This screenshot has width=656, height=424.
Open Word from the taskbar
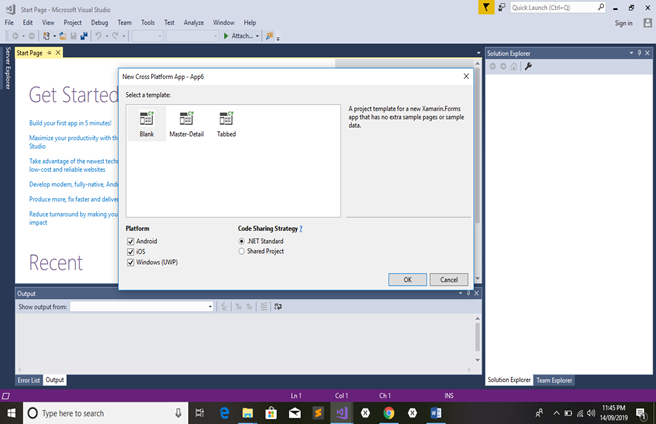tap(436, 413)
